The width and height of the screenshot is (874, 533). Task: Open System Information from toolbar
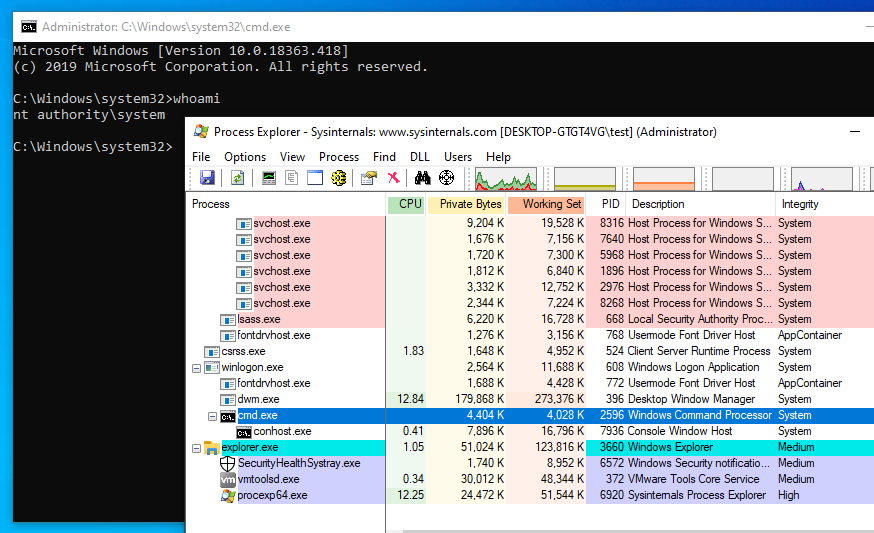pyautogui.click(x=269, y=178)
